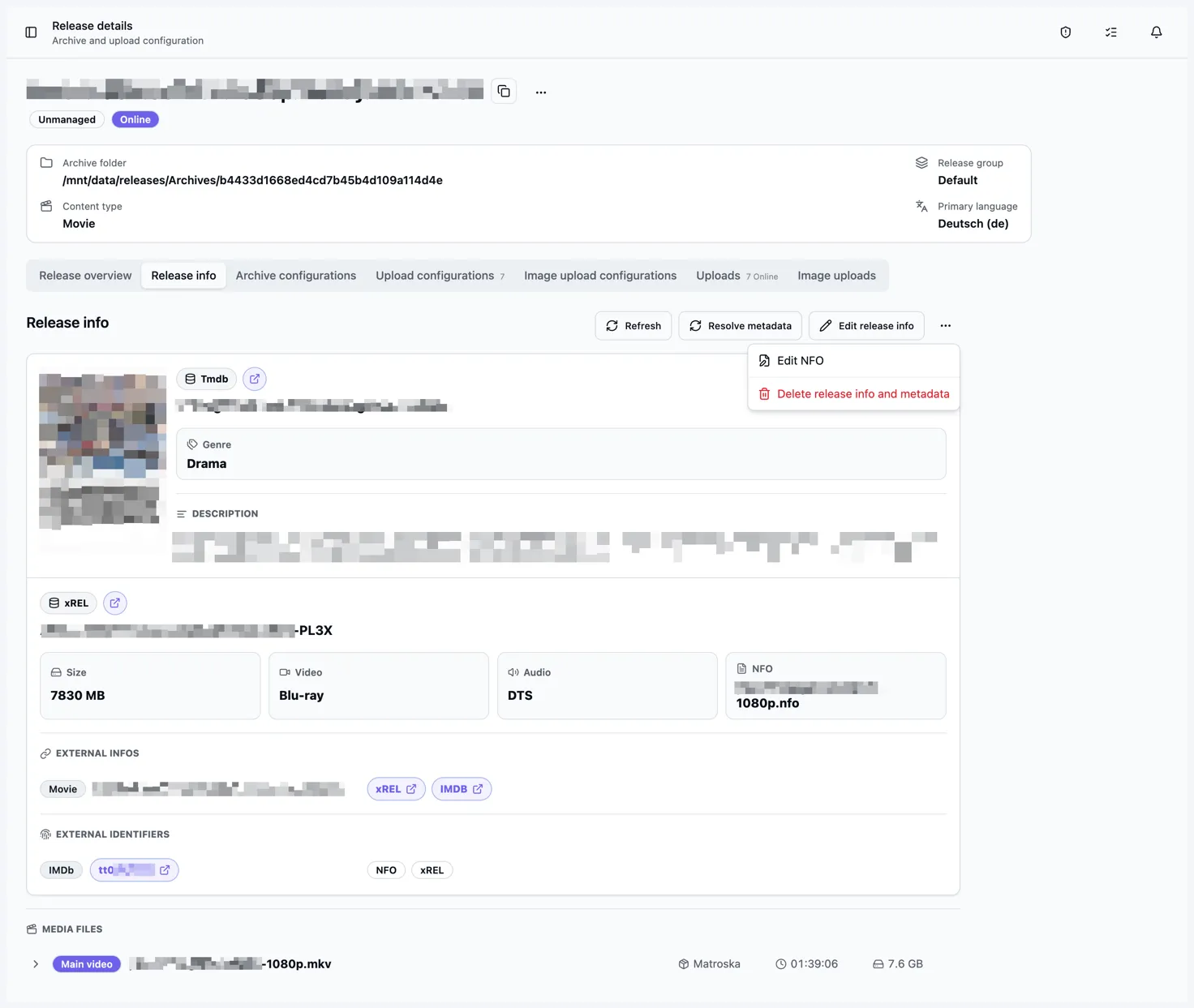Click Resolve metadata
Screen dimensions: 1194x1008
[x=740, y=326]
